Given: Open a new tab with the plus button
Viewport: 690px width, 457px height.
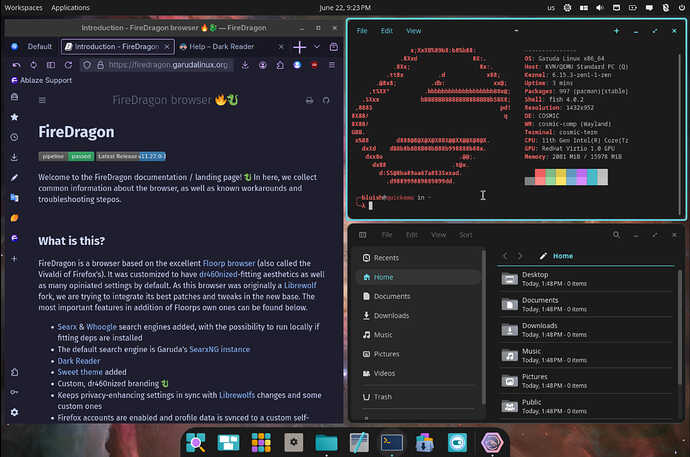Looking at the screenshot, I should pyautogui.click(x=299, y=47).
